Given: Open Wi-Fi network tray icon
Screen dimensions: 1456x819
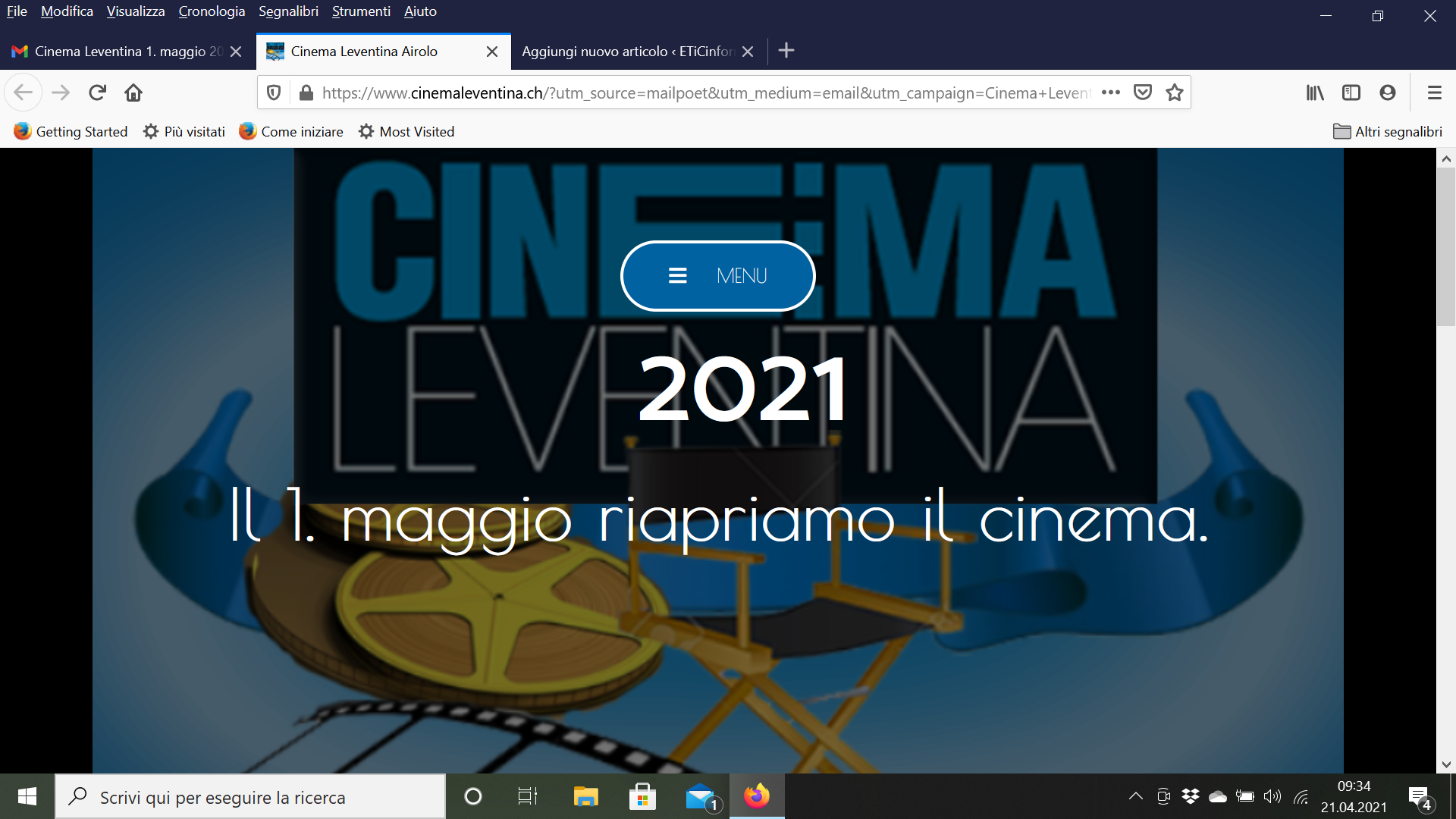Looking at the screenshot, I should point(1301,796).
